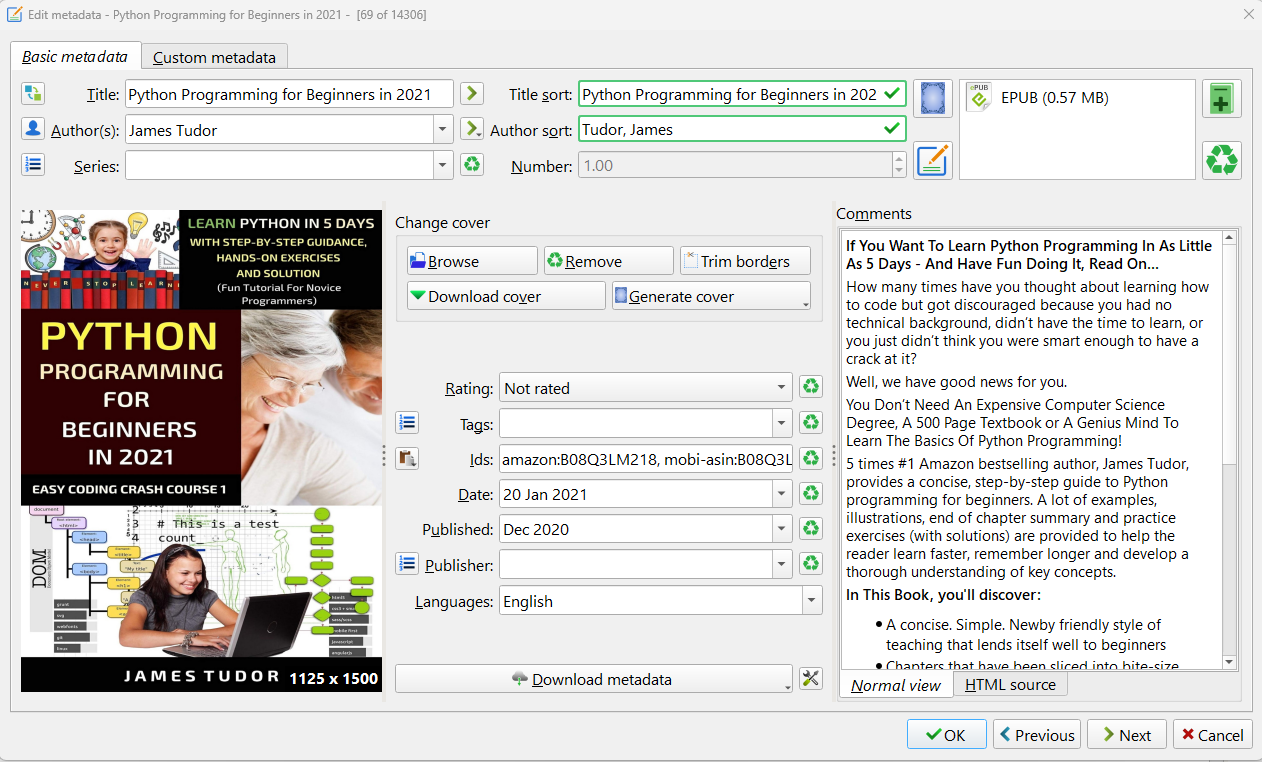Screen dimensions: 1262x762
Task: Clear the Date field with recycle icon
Action: pyautogui.click(x=810, y=493)
